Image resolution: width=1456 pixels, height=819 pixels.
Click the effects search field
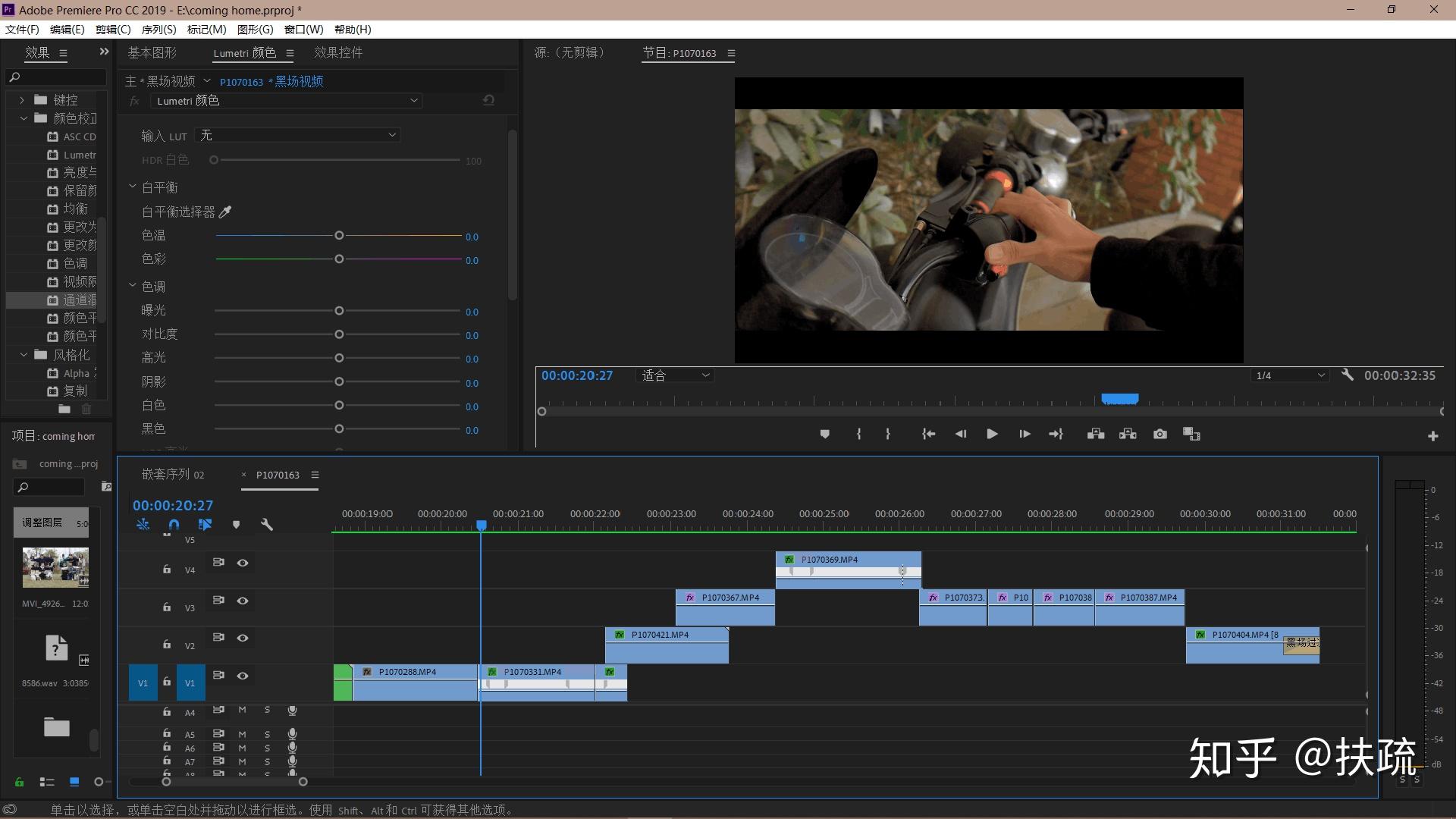coord(57,77)
